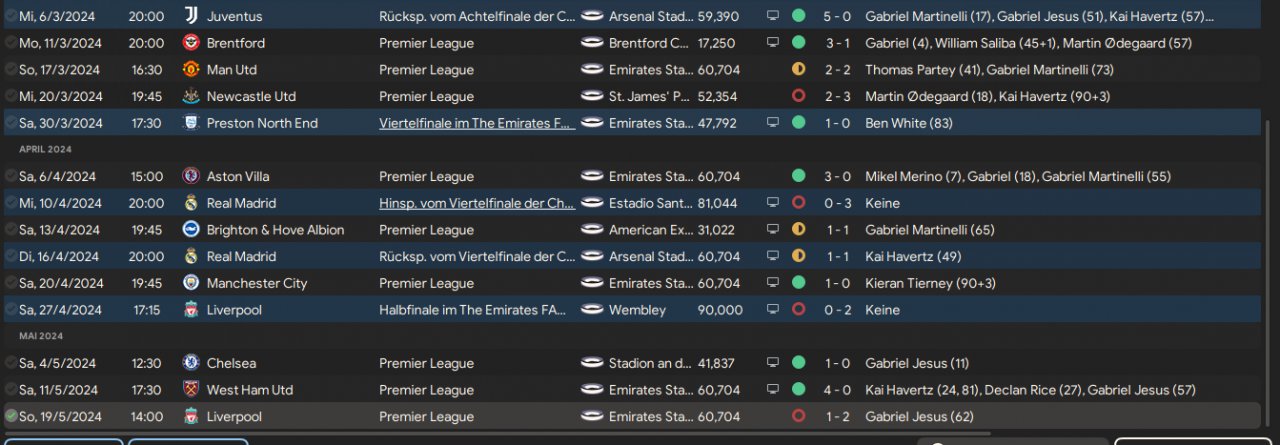Click the red loss indicator on the Newcastle Utd row

point(798,96)
